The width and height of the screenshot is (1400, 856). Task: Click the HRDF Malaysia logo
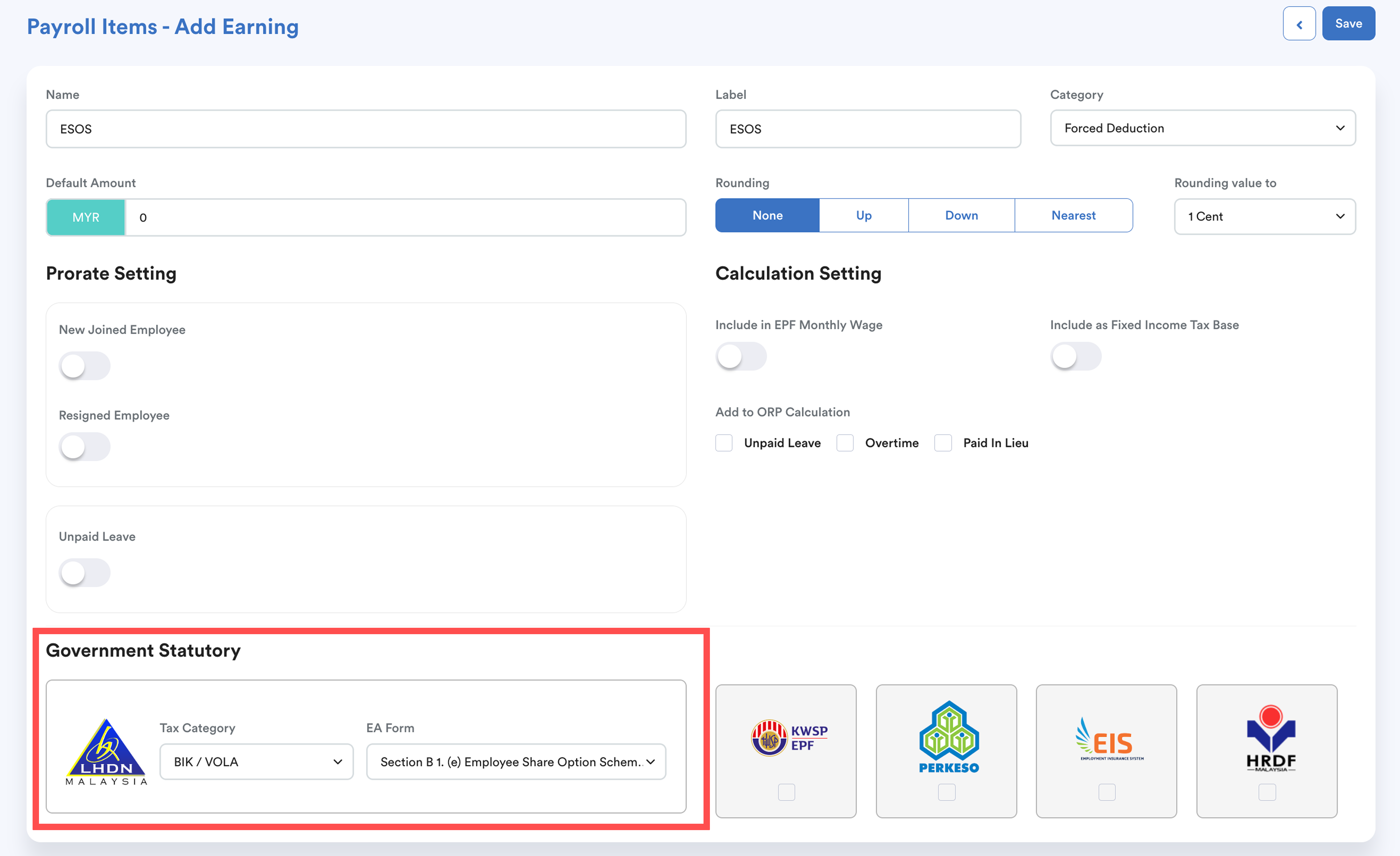(x=1271, y=738)
